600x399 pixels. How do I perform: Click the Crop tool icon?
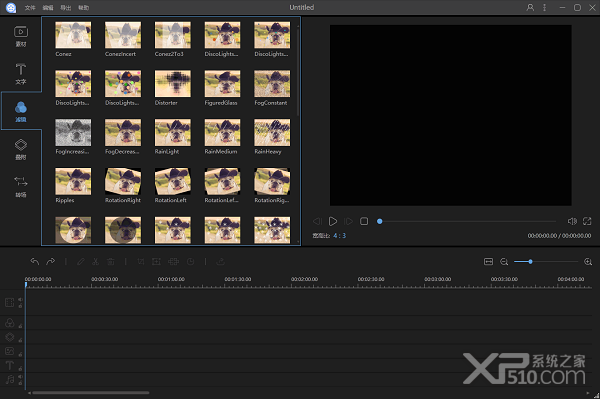click(141, 262)
